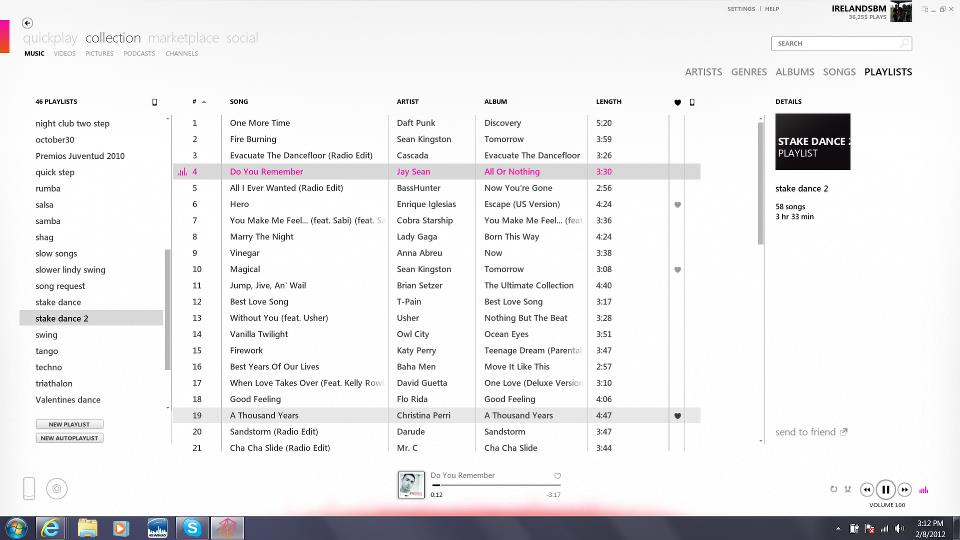Open HELP link
The width and height of the screenshot is (960, 540).
[771, 9]
